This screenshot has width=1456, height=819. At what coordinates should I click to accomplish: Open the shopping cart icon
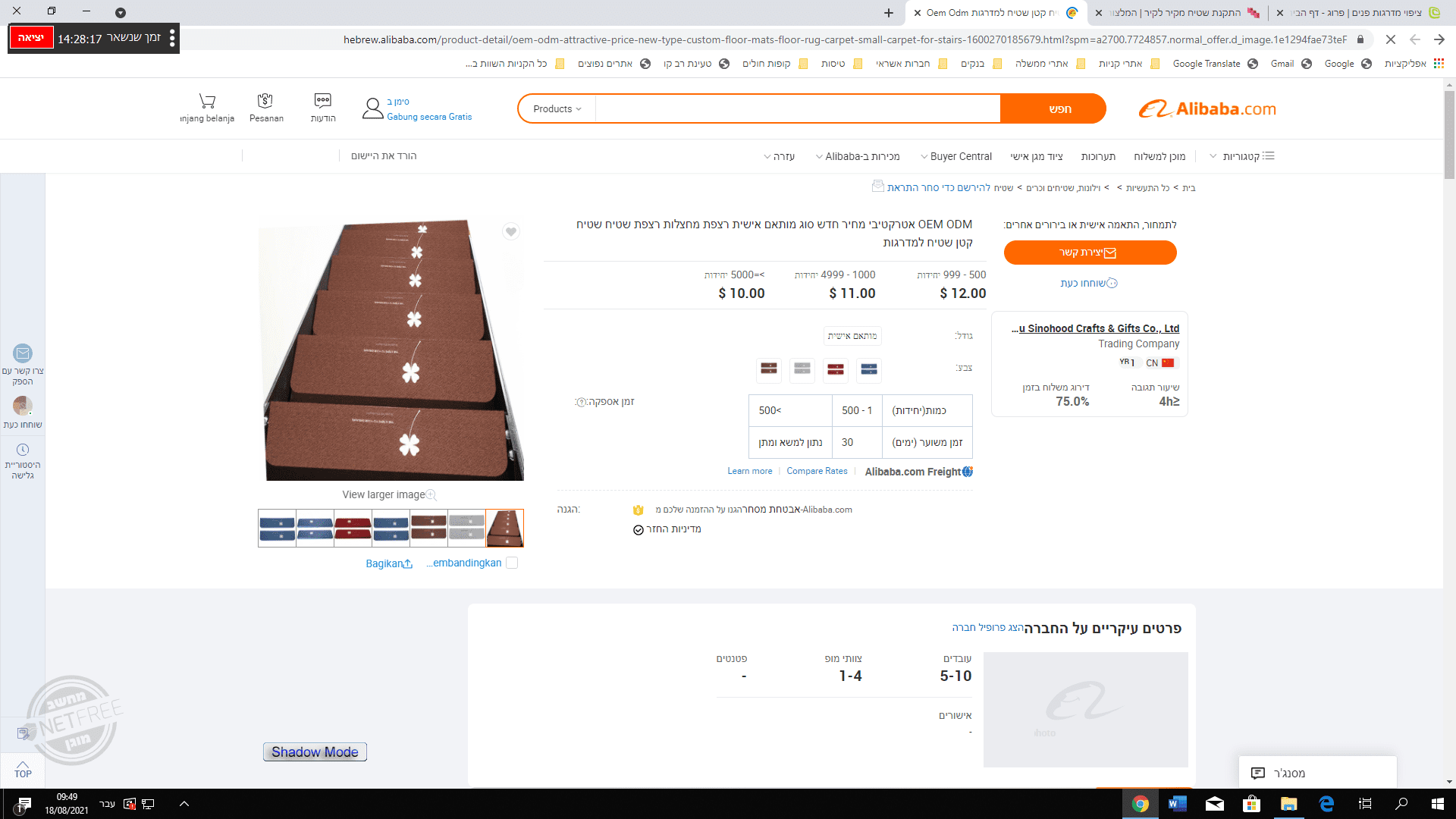click(x=207, y=101)
